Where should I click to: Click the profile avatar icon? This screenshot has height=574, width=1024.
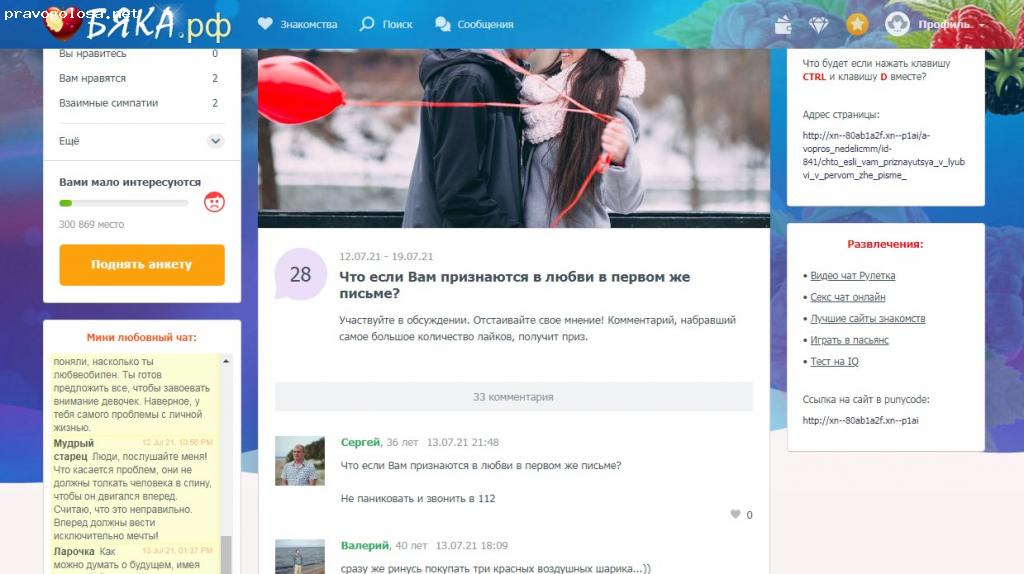pos(897,24)
